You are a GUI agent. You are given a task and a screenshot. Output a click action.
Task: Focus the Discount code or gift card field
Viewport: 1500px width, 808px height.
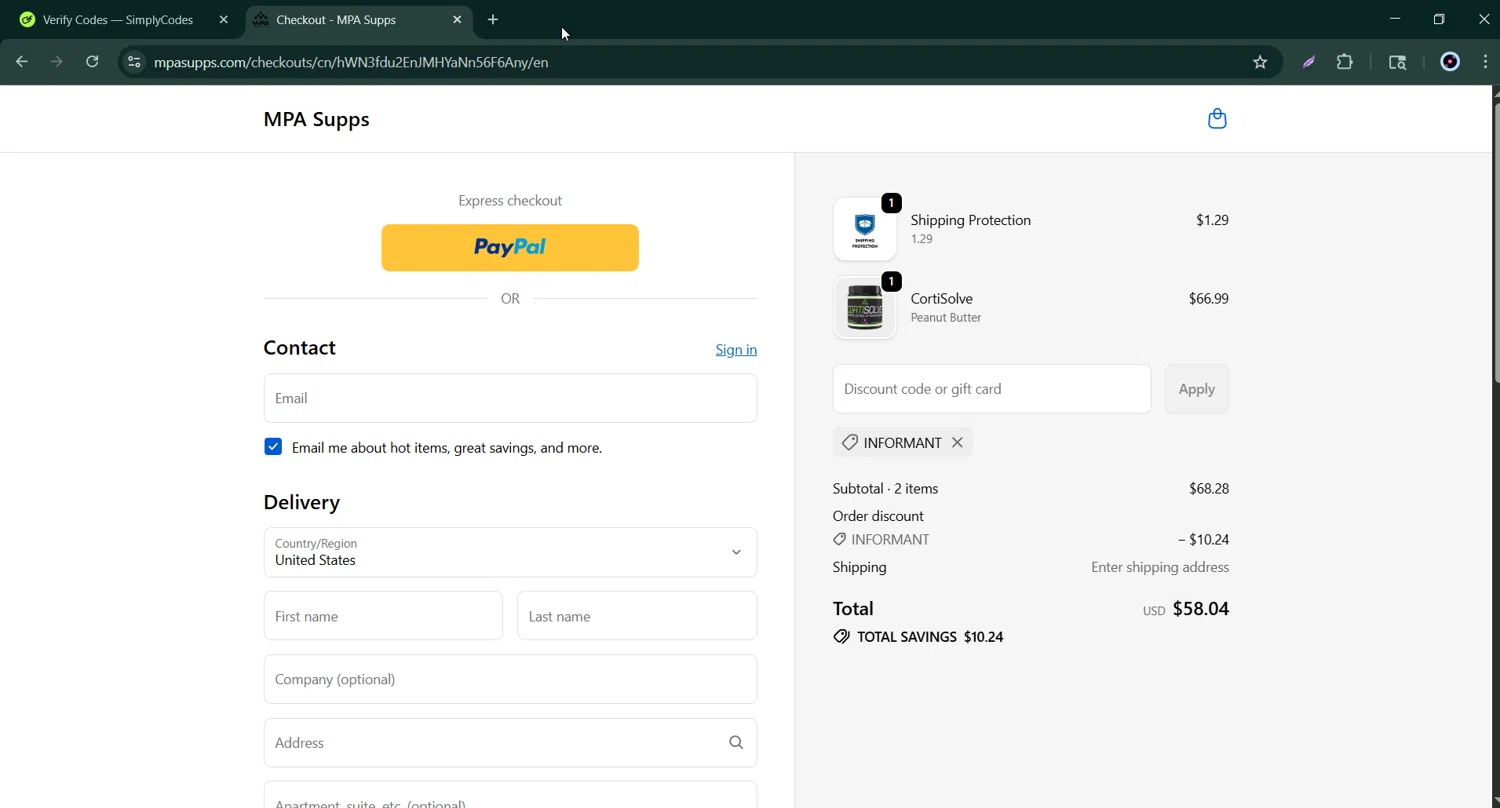coord(992,389)
